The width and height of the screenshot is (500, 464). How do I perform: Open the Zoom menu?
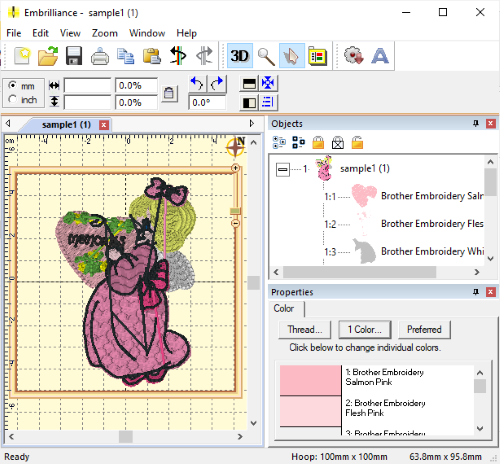[105, 33]
